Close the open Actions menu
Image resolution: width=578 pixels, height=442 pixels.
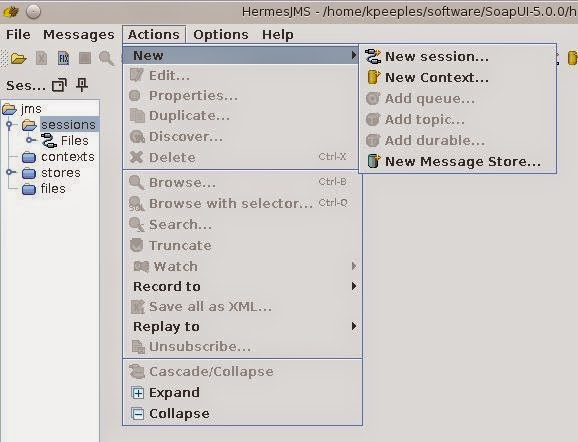pyautogui.click(x=154, y=35)
